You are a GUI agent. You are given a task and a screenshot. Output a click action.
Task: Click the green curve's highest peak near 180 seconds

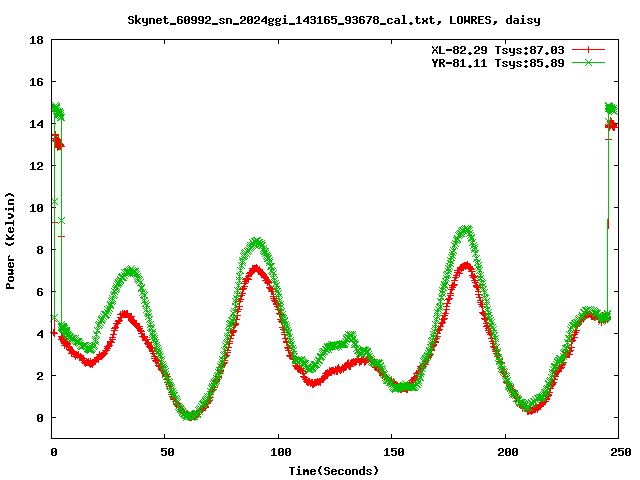(x=465, y=230)
